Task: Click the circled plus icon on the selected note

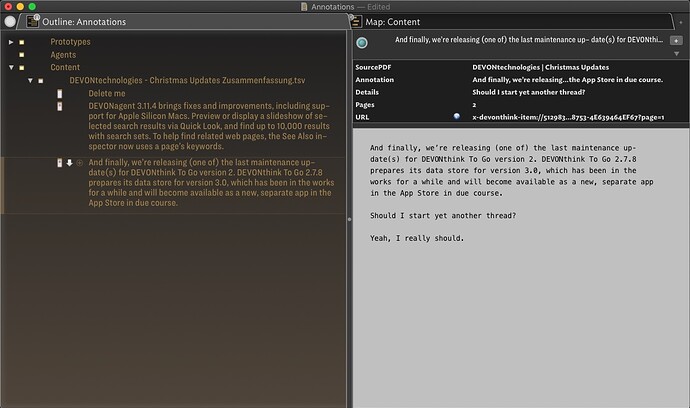Action: click(80, 163)
